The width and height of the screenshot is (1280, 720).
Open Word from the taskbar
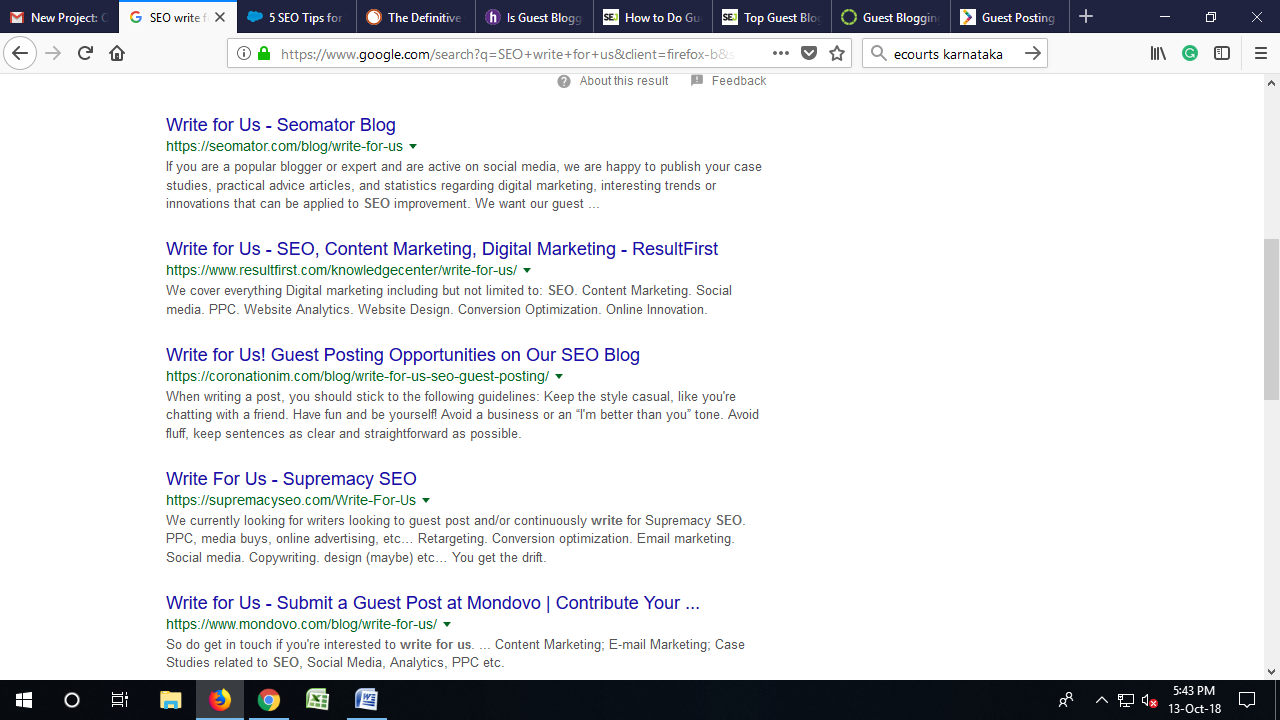[x=366, y=700]
